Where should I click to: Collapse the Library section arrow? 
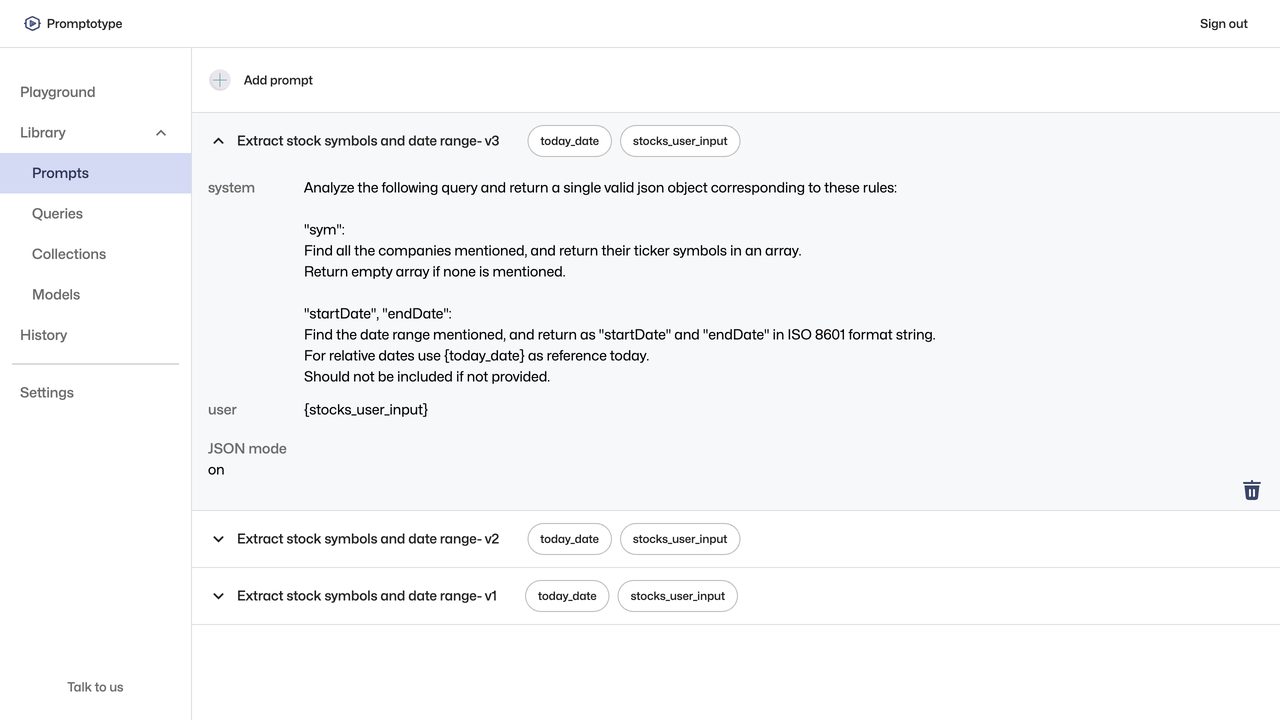161,133
